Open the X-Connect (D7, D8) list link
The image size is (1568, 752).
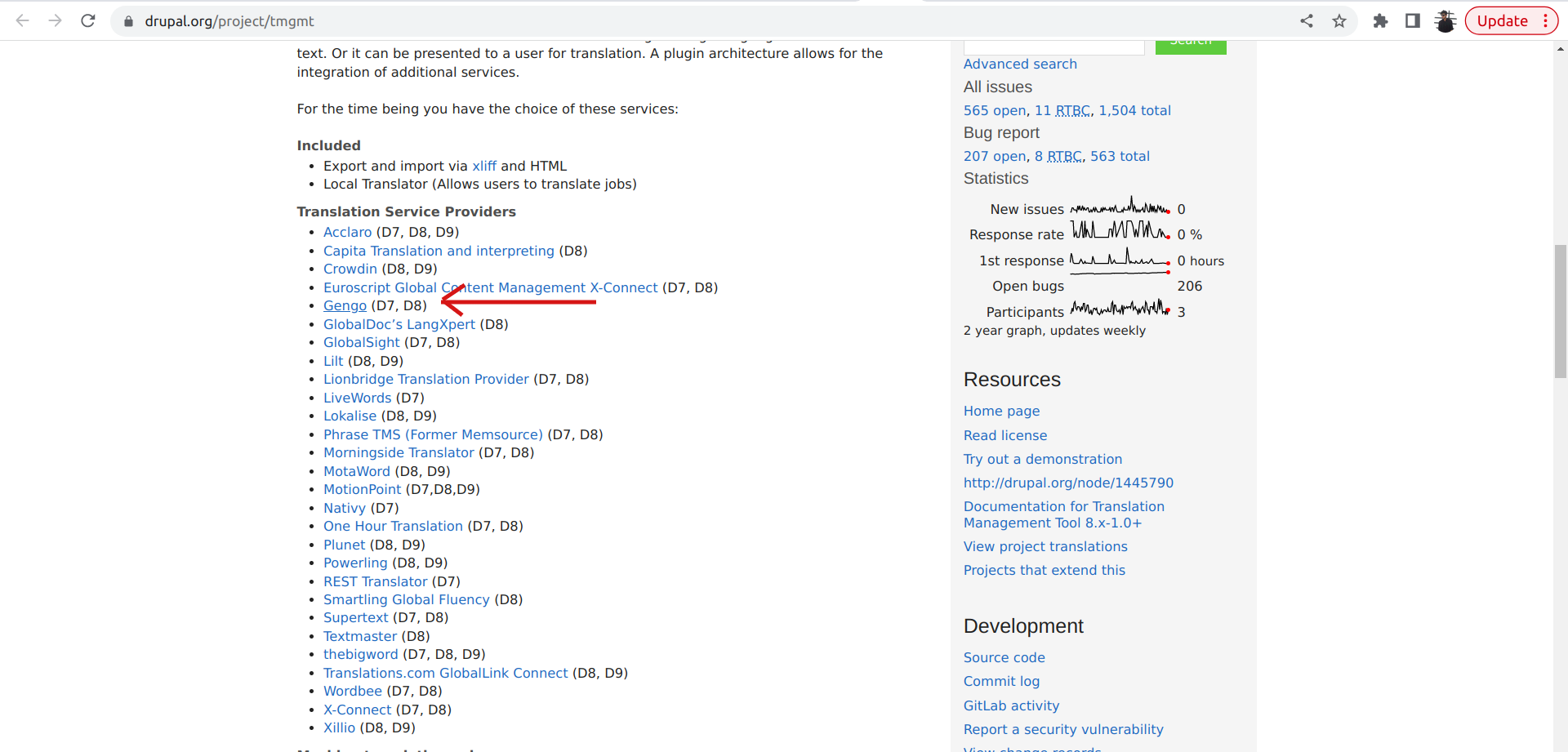click(358, 710)
